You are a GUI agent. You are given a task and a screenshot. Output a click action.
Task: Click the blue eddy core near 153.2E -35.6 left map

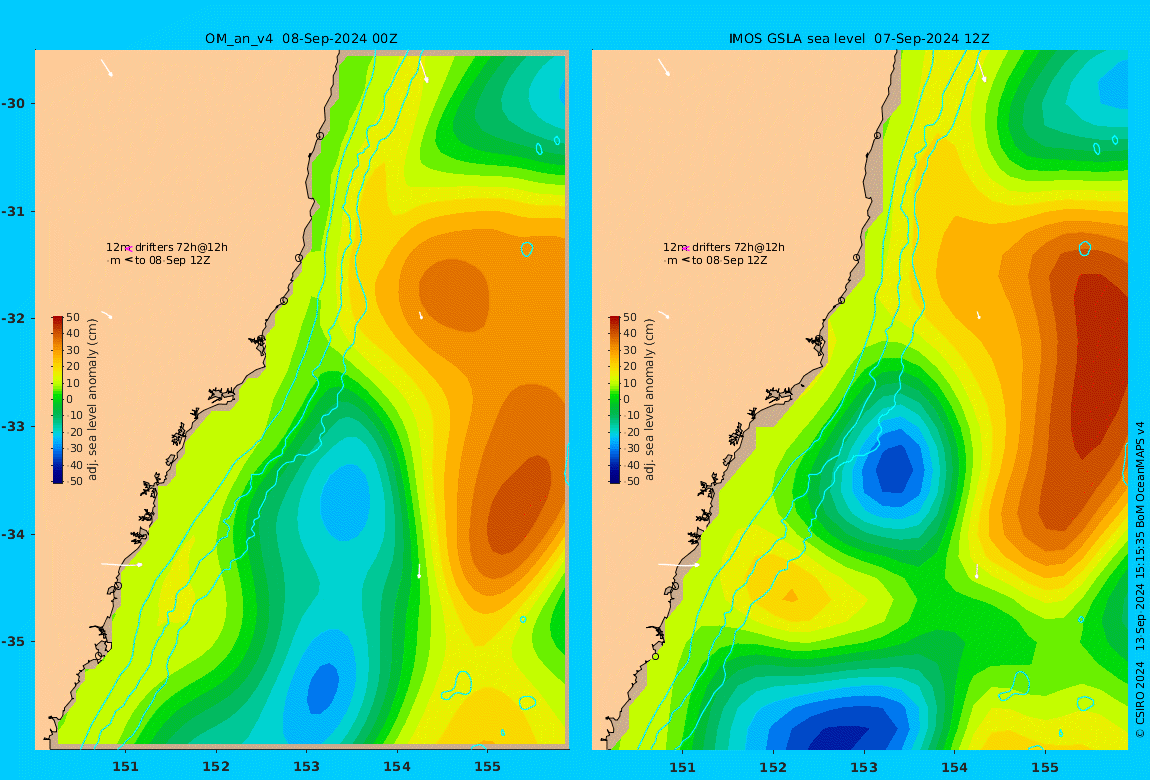(323, 688)
